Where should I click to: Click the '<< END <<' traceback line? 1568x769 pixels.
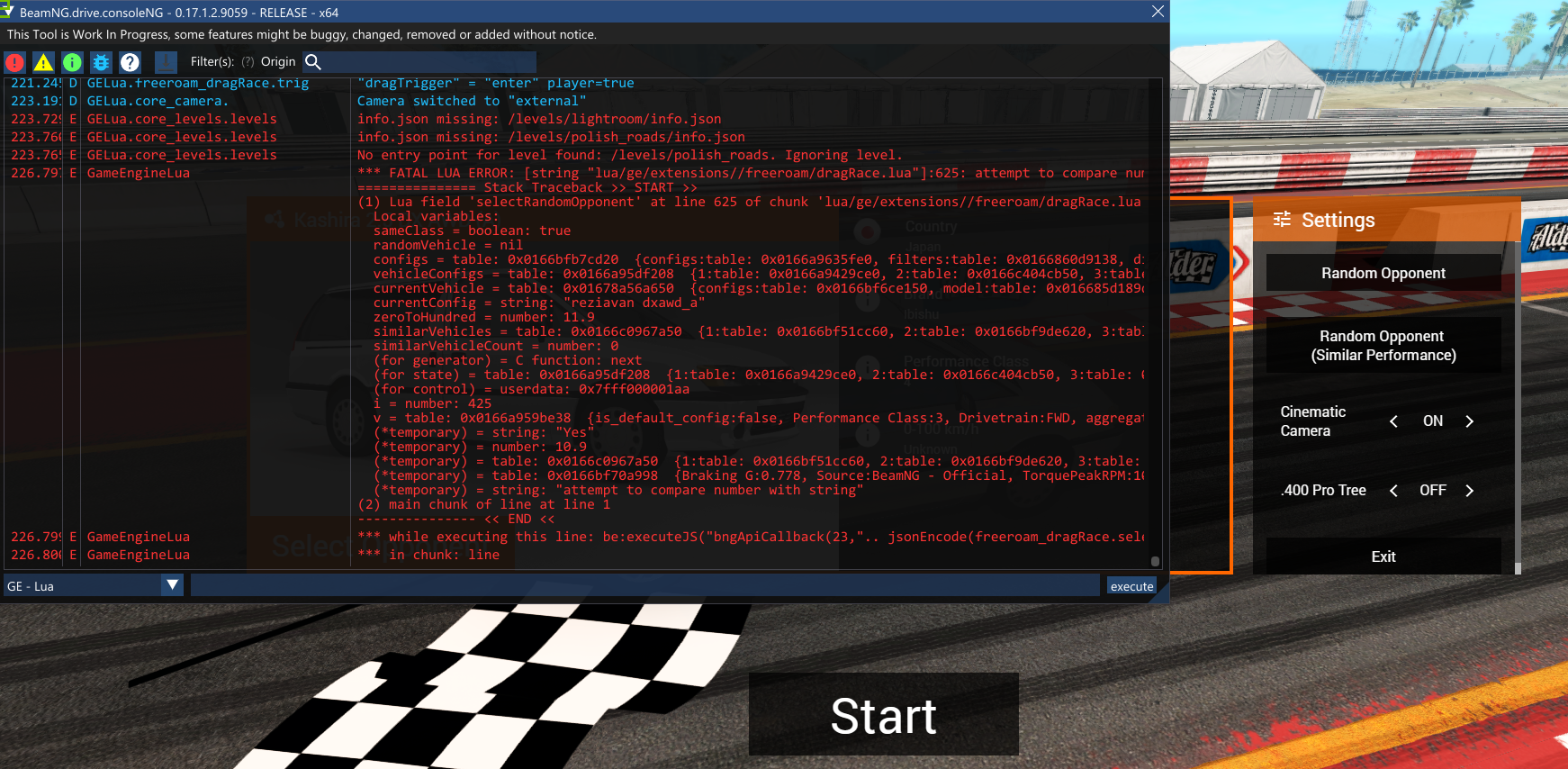(x=456, y=519)
